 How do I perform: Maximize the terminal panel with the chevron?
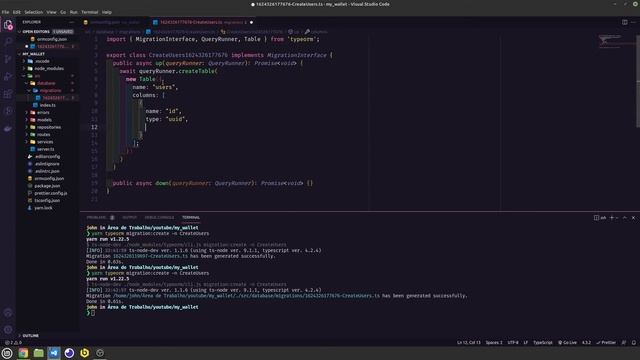[x=624, y=218]
